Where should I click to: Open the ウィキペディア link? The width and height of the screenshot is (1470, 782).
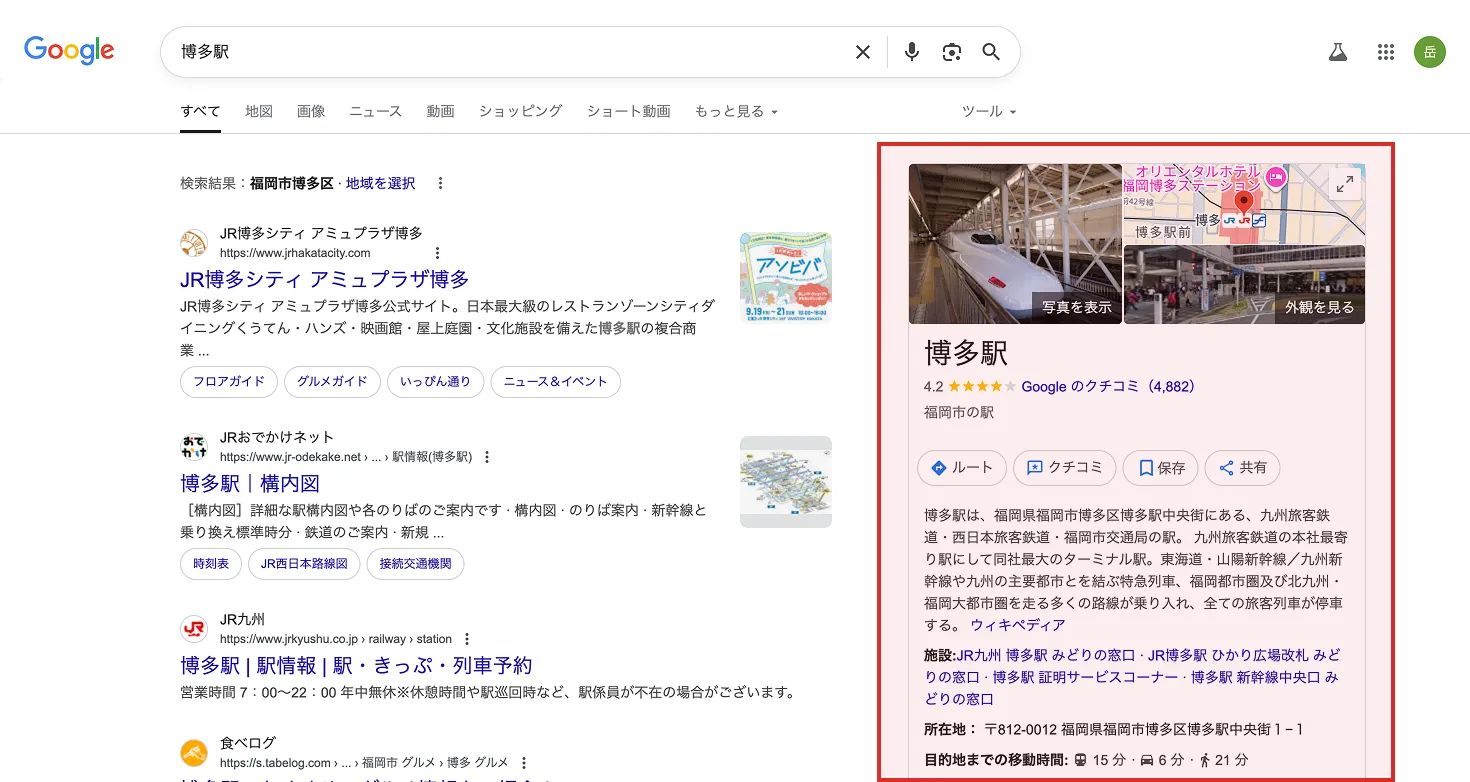pos(1017,625)
